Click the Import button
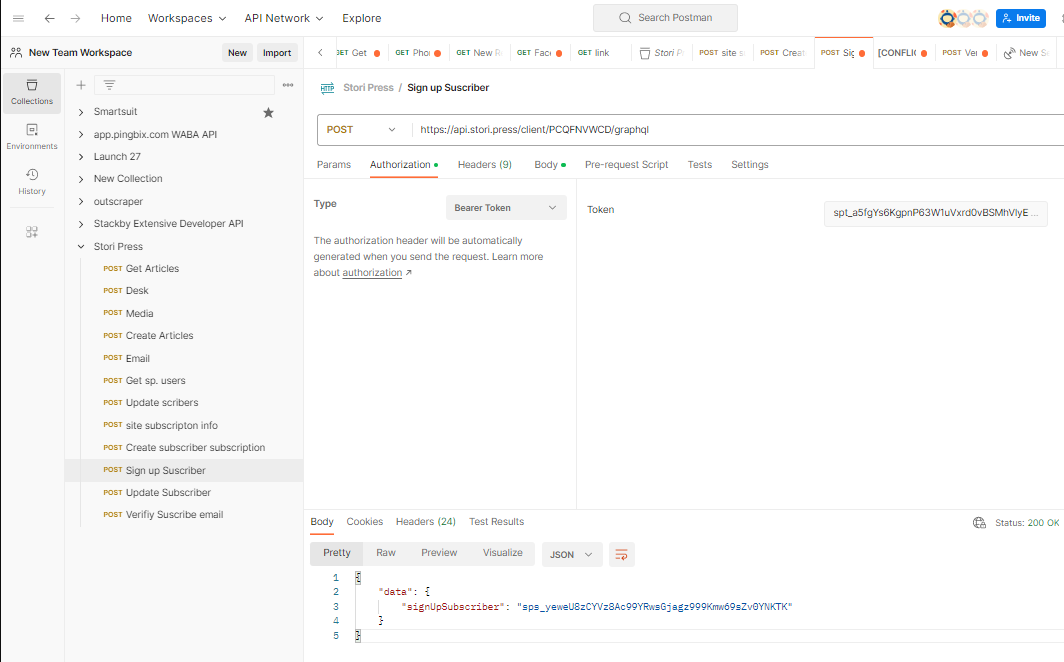The height and width of the screenshot is (662, 1064). [277, 52]
